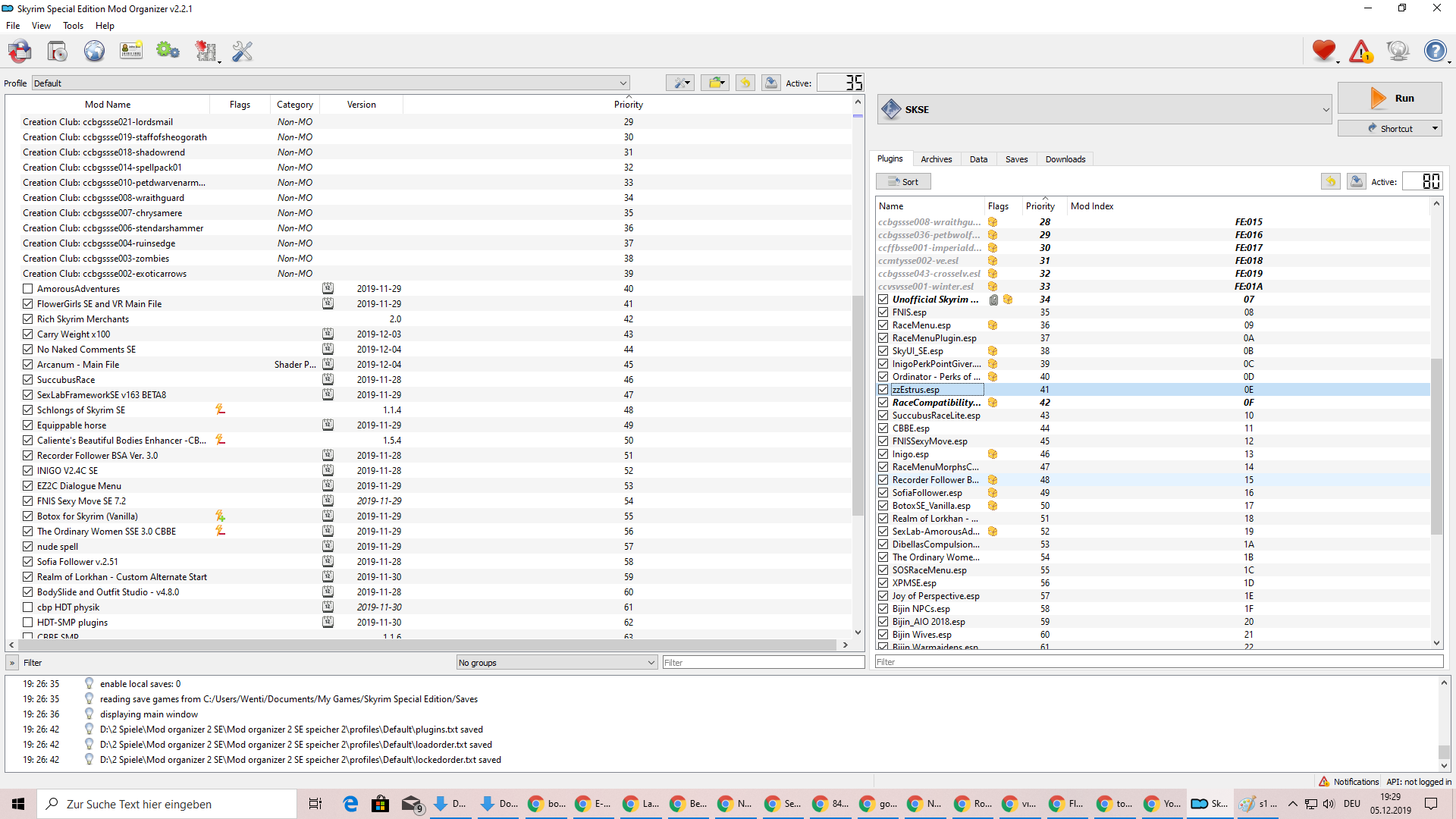Image resolution: width=1456 pixels, height=819 pixels.
Task: Open Task View on the taskbar
Action: click(315, 804)
